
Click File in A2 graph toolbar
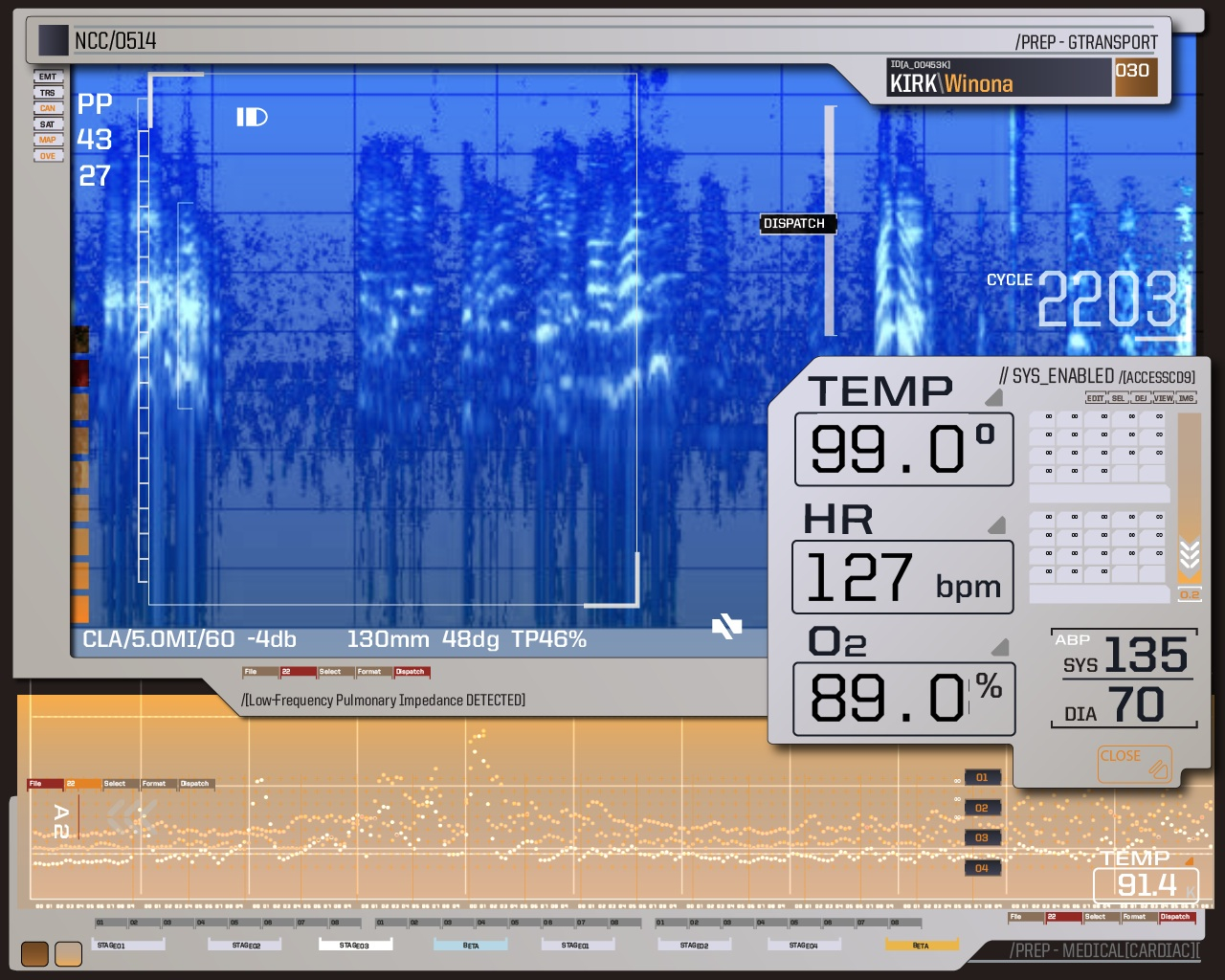click(44, 784)
